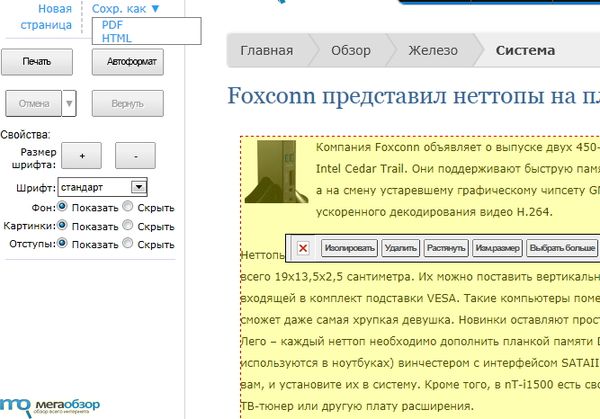Click the line mentioning 'подставки VESA'

coord(420,298)
